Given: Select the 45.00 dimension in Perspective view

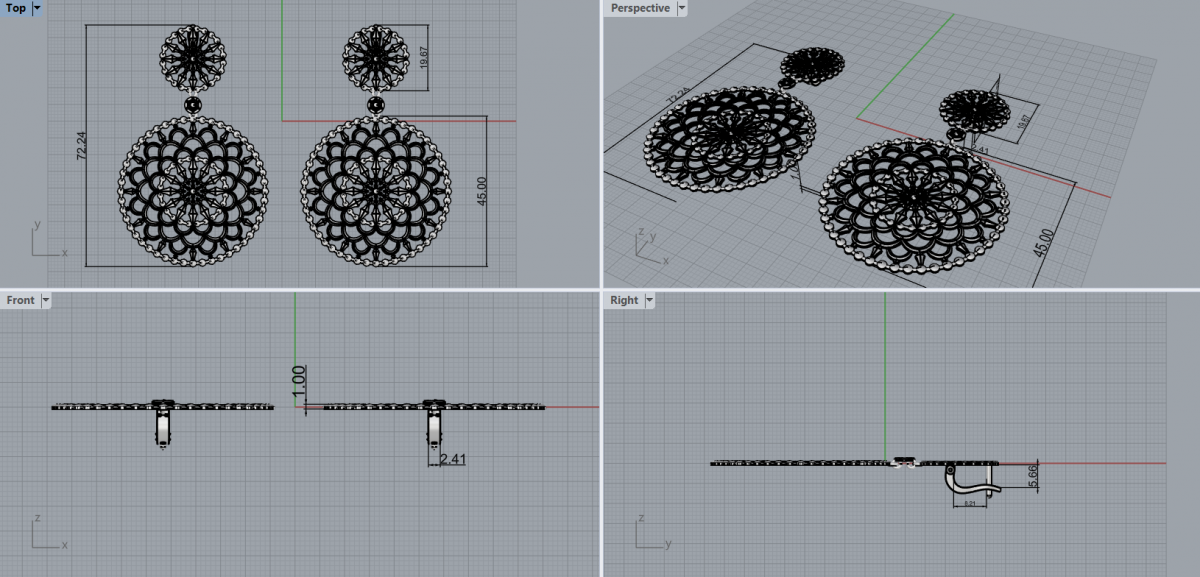Looking at the screenshot, I should pyautogui.click(x=1042, y=244).
